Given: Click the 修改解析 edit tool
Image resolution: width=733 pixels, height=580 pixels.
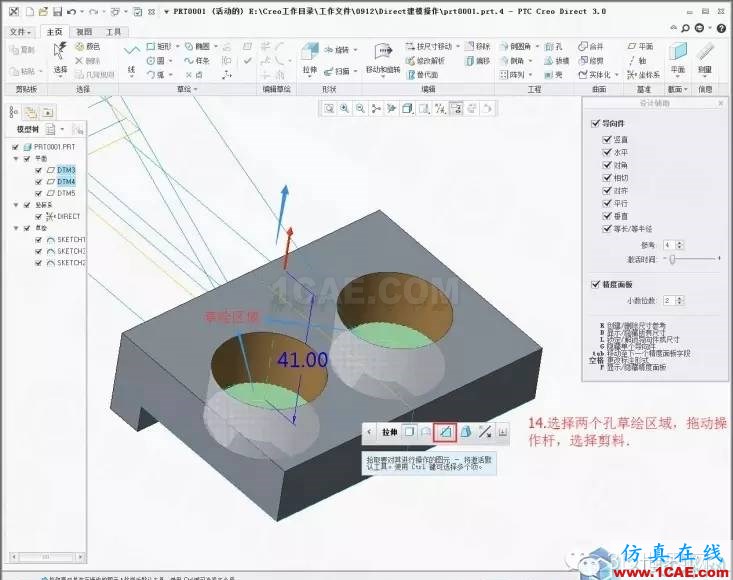Looking at the screenshot, I should click(425, 61).
